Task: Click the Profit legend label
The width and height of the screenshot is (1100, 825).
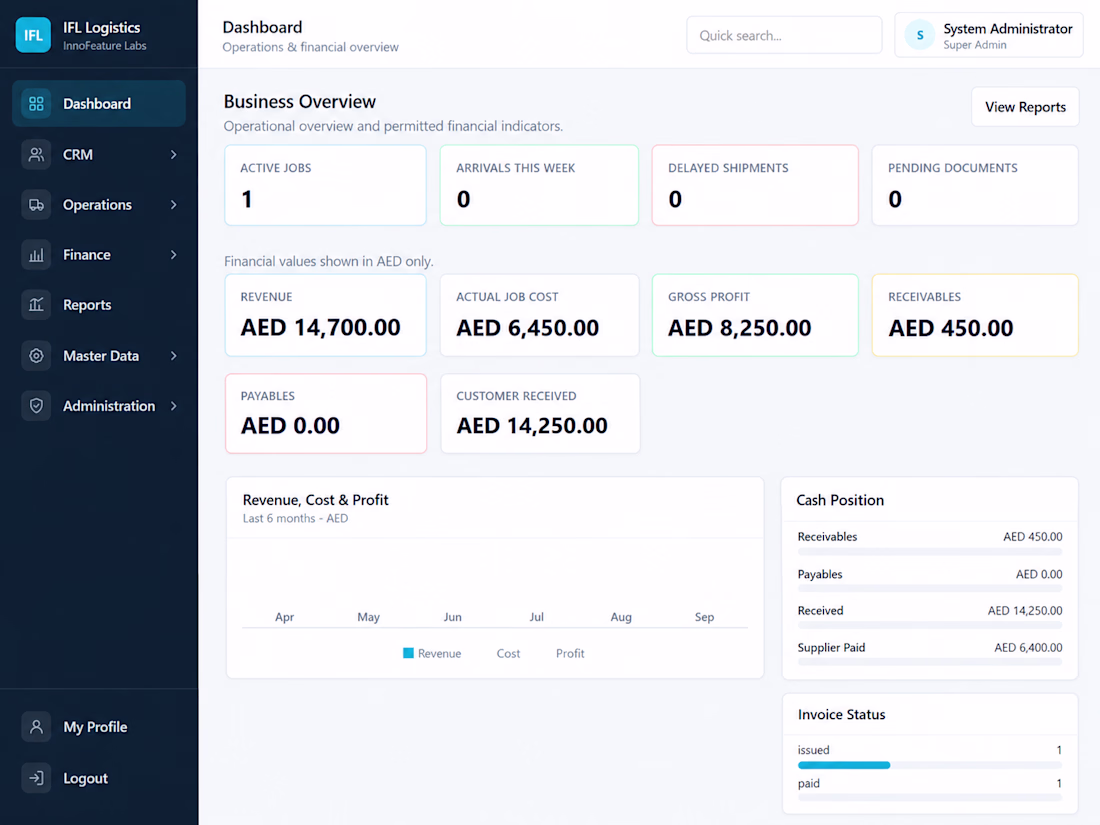Action: (x=570, y=653)
